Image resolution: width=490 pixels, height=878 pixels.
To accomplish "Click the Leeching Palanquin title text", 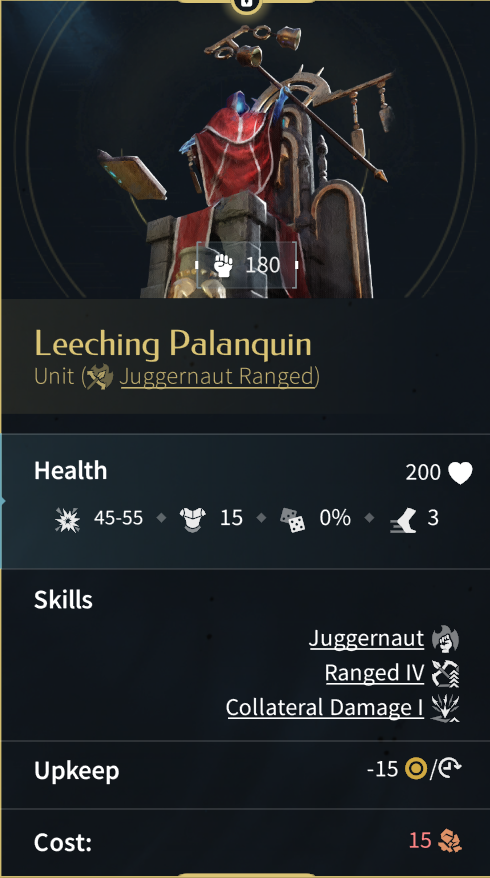I will (x=173, y=343).
